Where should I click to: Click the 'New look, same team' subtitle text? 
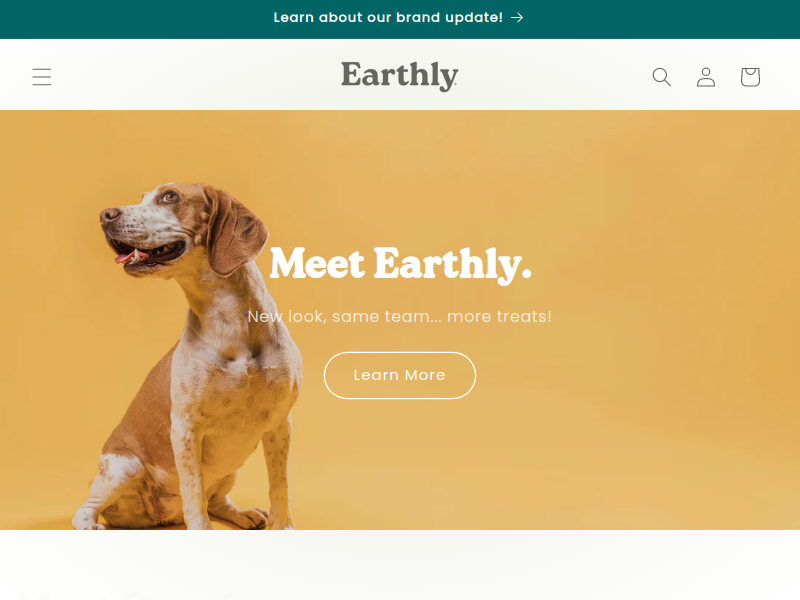[x=337, y=316]
